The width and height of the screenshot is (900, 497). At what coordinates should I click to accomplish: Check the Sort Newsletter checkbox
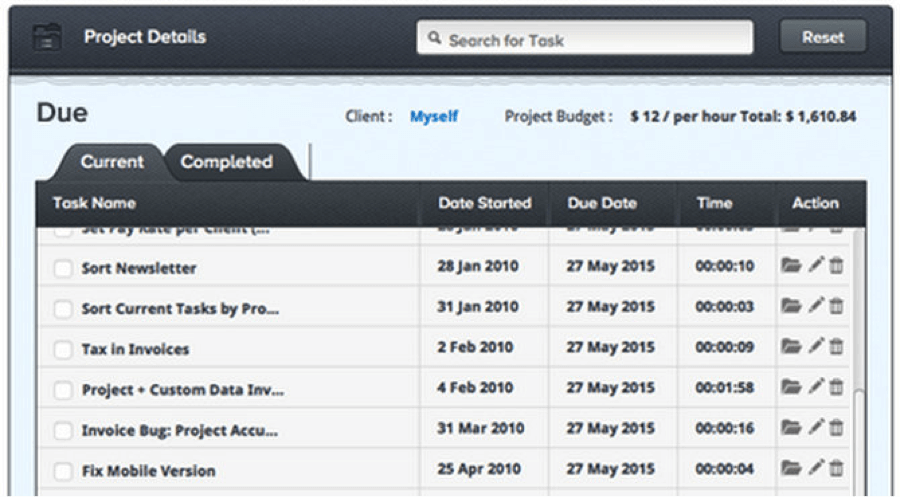63,269
